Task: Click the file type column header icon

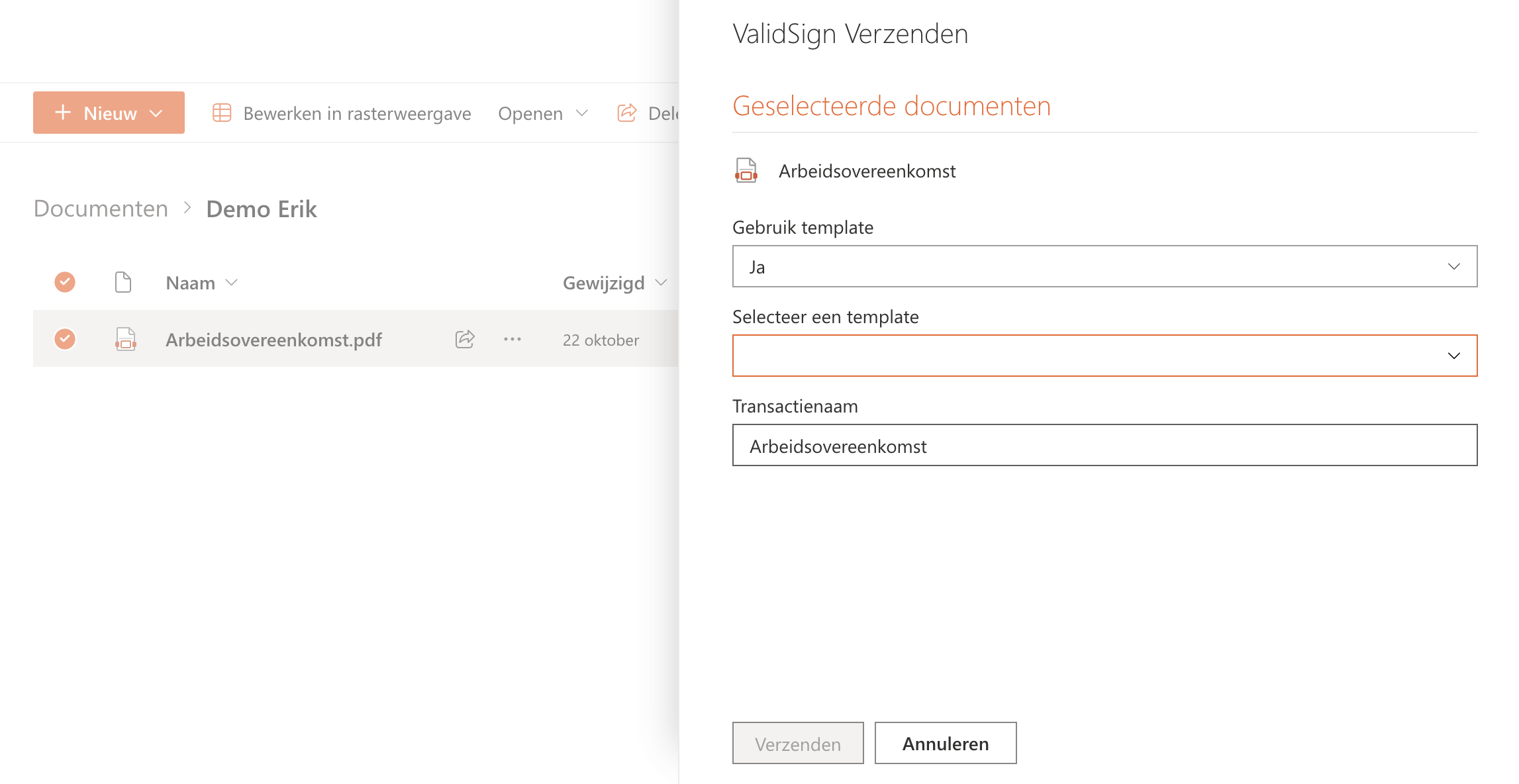Action: [x=123, y=282]
